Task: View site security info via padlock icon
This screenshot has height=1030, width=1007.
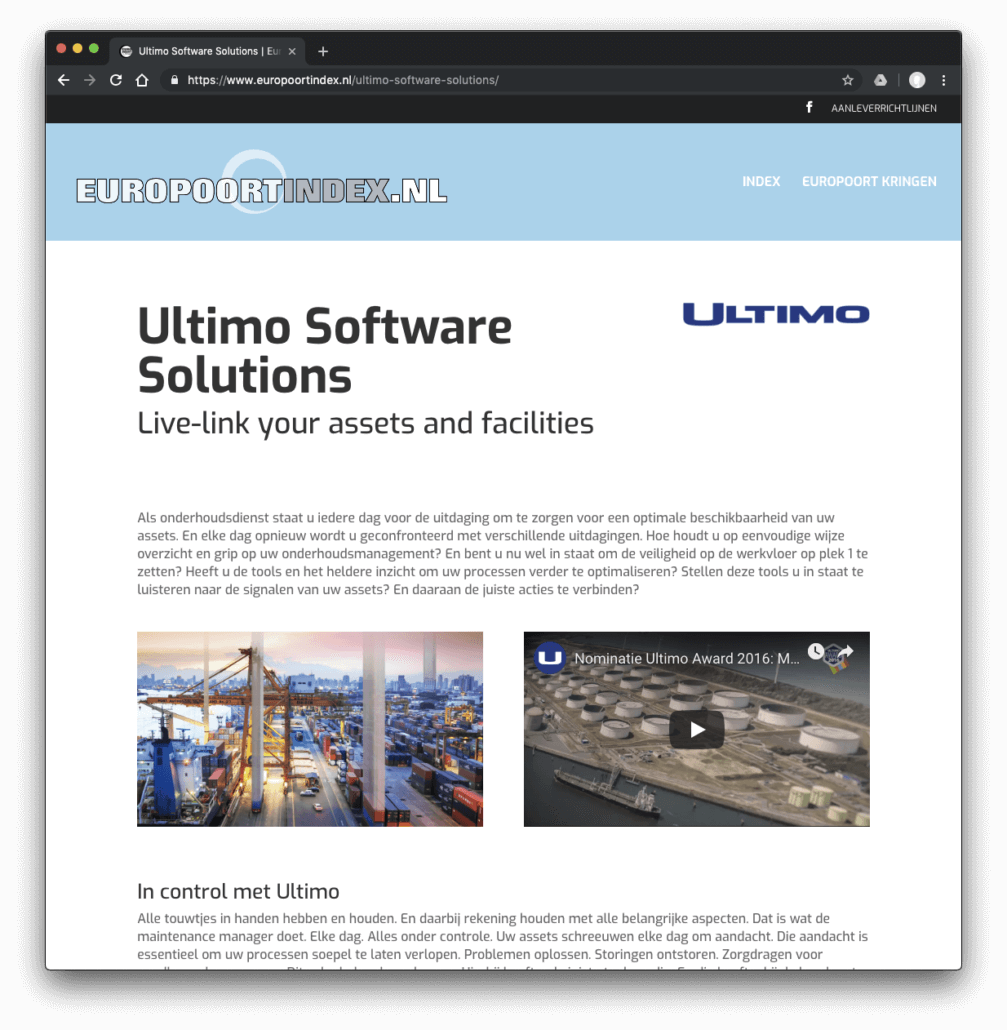Action: (x=174, y=80)
